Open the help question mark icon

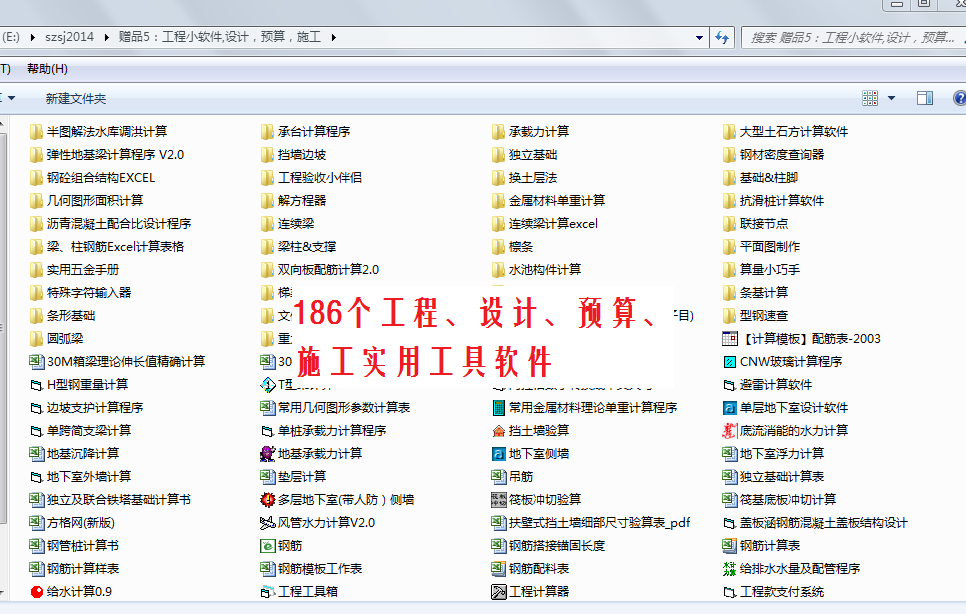coord(959,98)
